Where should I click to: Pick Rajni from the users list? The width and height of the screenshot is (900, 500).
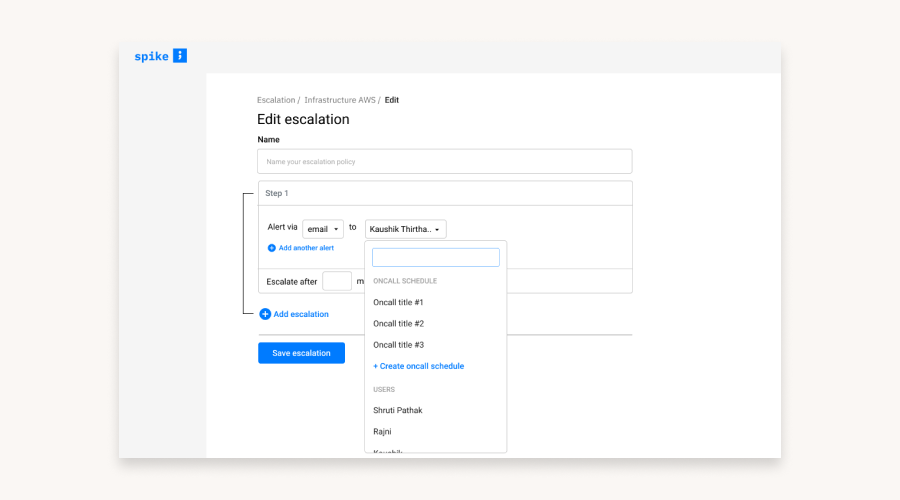pyautogui.click(x=382, y=431)
